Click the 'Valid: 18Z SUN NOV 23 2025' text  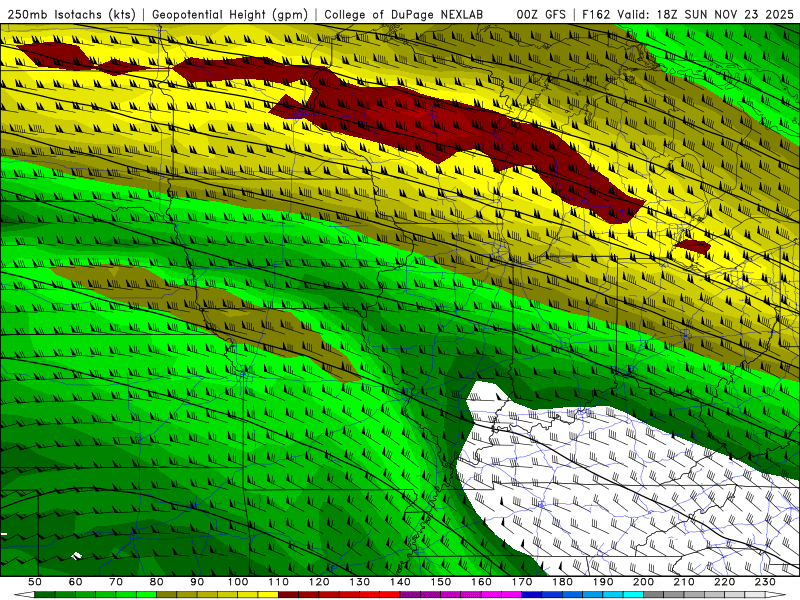point(706,15)
